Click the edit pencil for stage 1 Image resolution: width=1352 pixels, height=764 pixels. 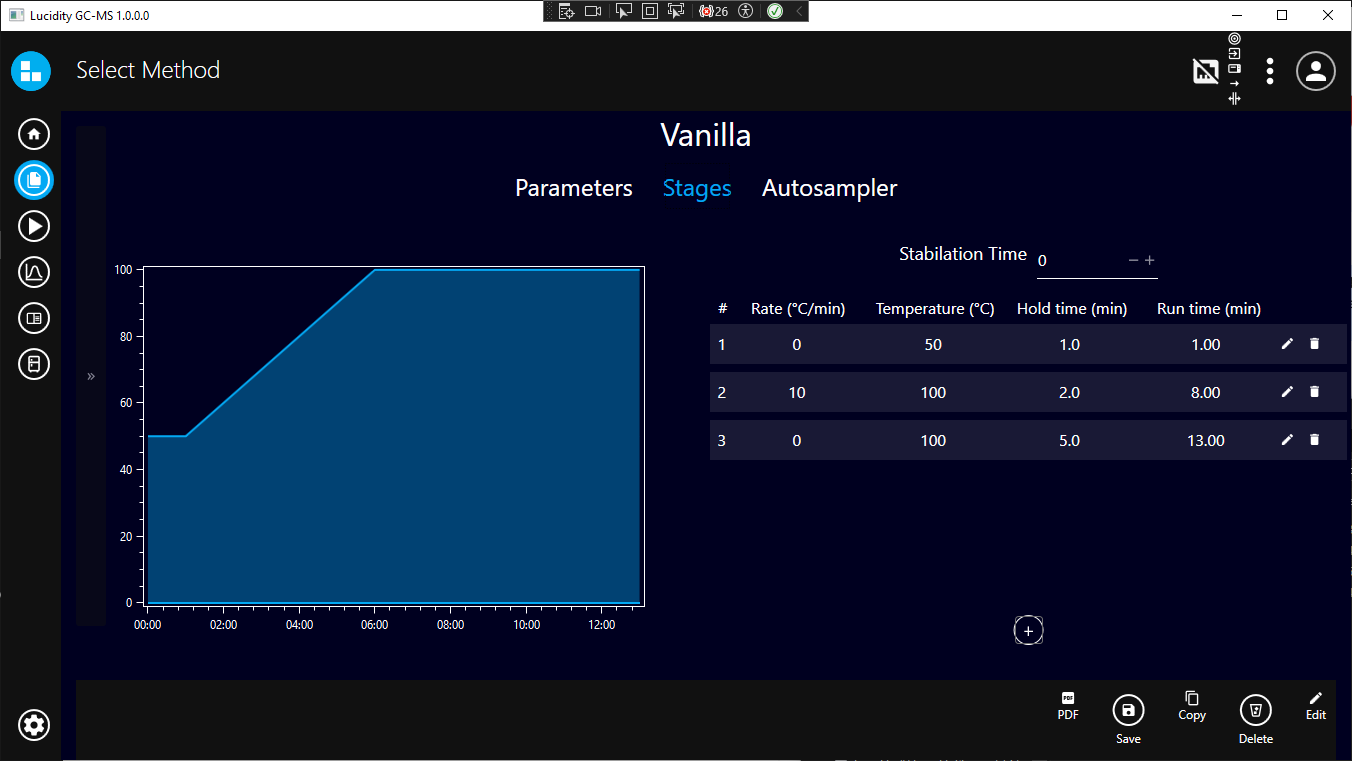[1287, 344]
